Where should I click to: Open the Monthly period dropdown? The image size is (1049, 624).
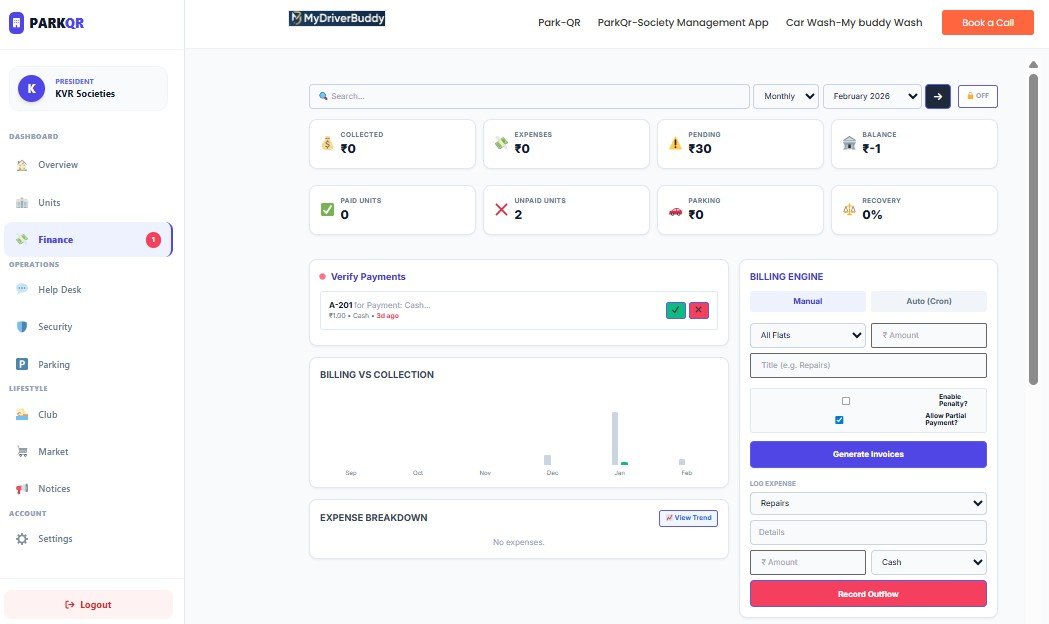click(x=785, y=96)
